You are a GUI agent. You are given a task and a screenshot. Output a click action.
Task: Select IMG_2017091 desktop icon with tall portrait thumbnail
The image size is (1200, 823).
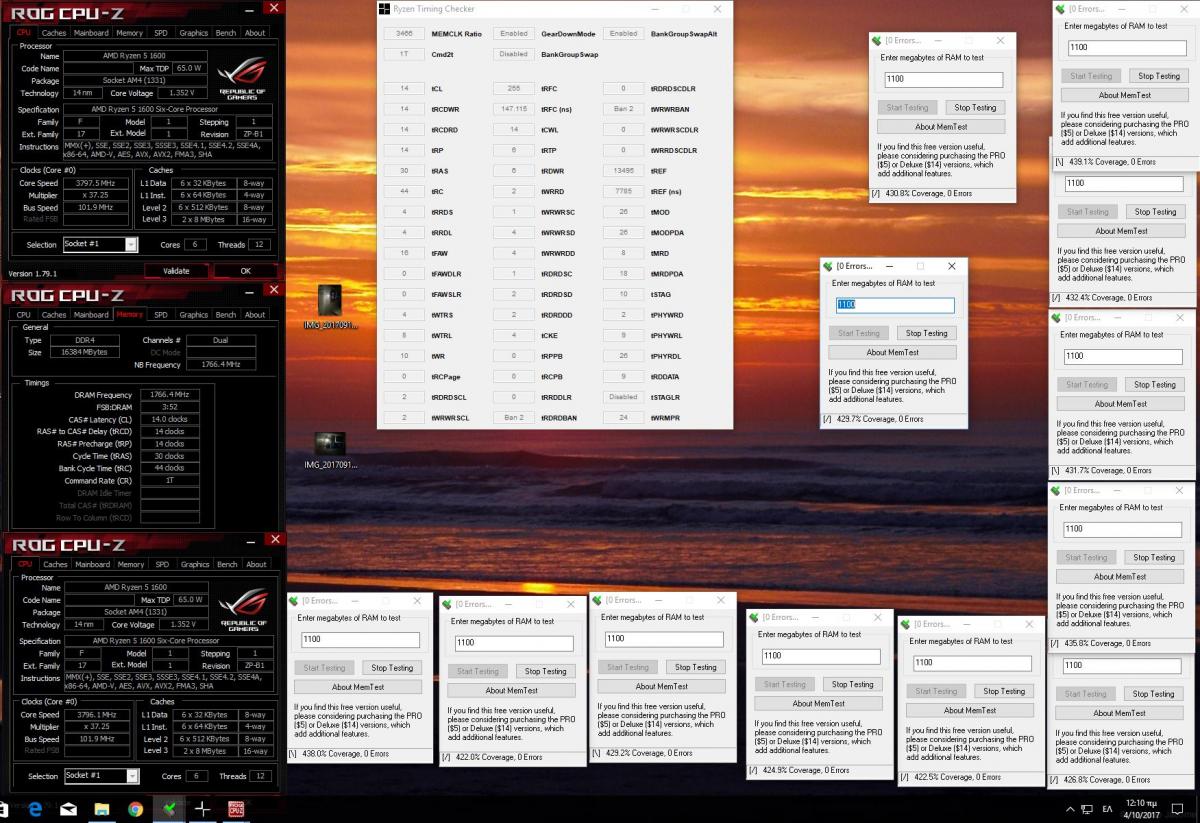[330, 308]
